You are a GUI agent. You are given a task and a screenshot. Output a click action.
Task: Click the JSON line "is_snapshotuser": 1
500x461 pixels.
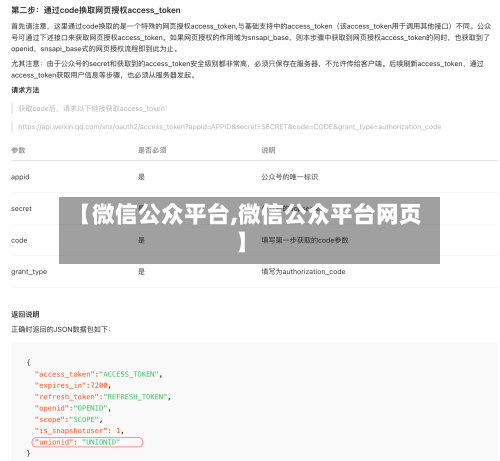click(x=79, y=431)
